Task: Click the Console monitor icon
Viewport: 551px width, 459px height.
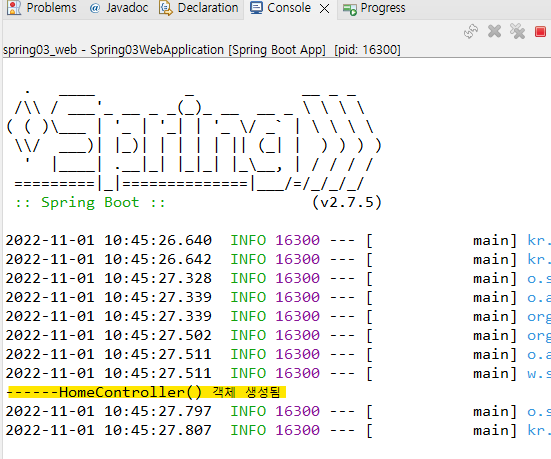Action: pyautogui.click(x=256, y=8)
